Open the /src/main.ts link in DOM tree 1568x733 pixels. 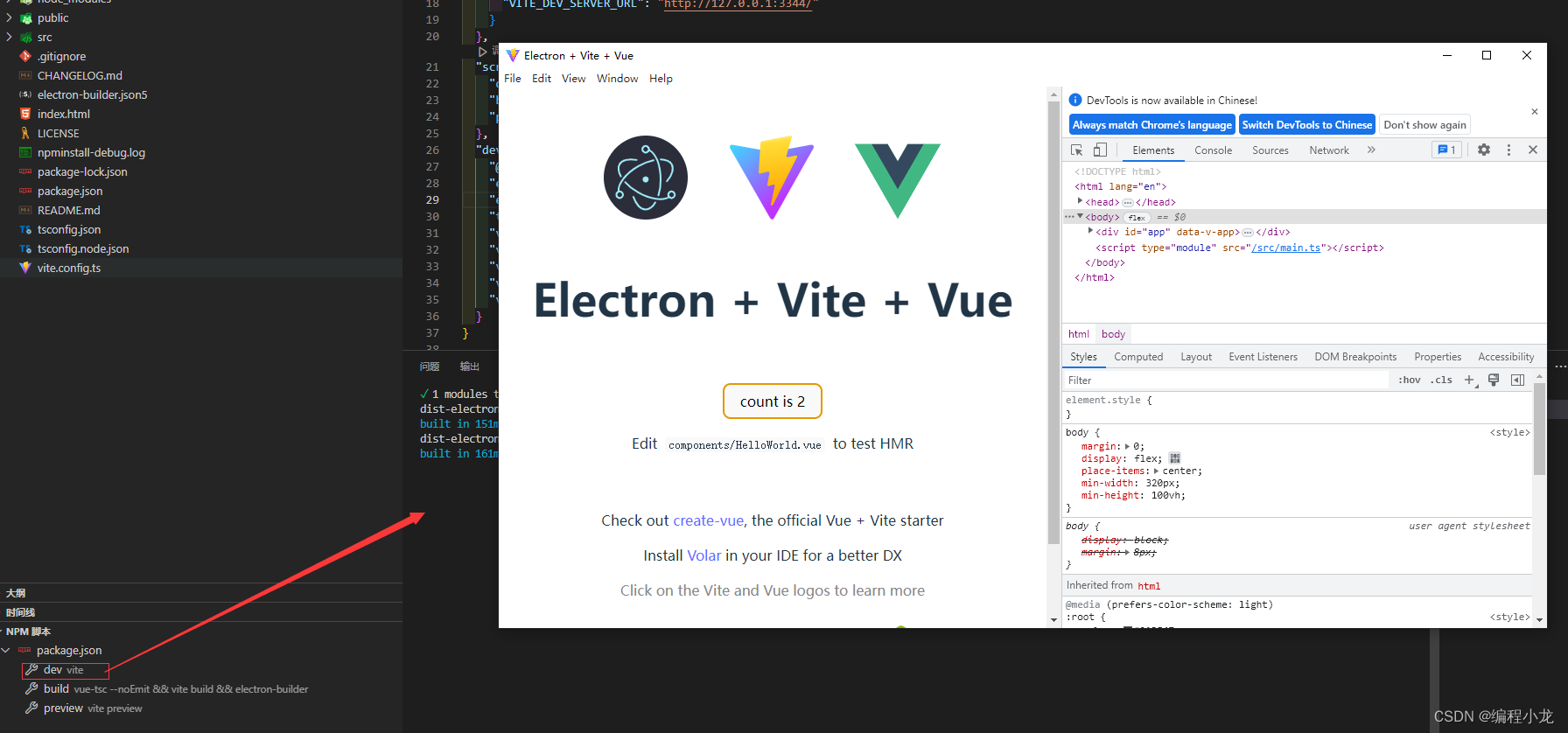tap(1285, 248)
